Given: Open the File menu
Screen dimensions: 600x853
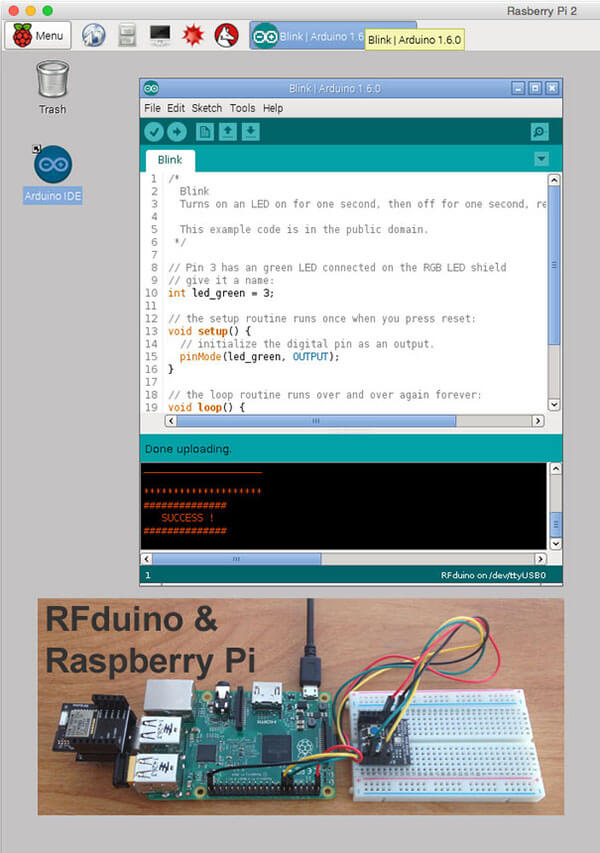Looking at the screenshot, I should (152, 108).
